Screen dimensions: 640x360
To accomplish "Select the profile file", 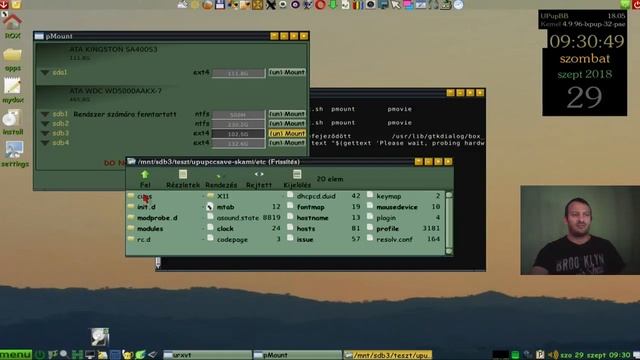I will [x=387, y=229].
